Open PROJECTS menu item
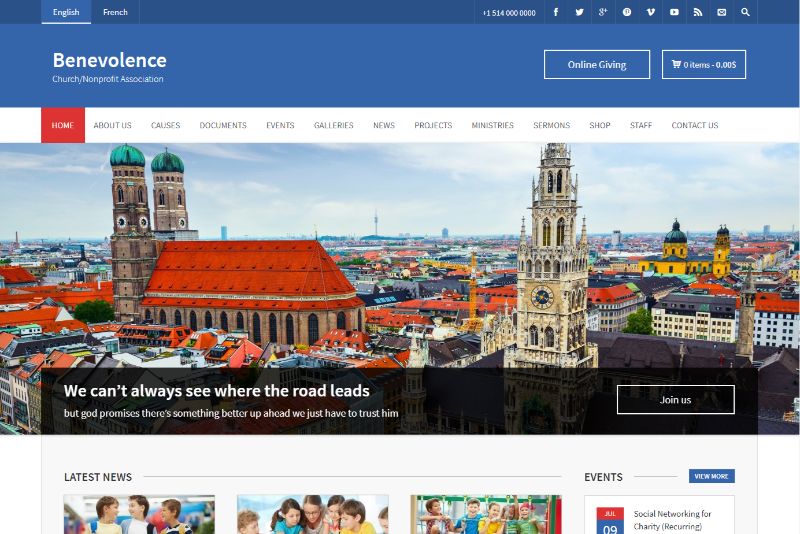Screen dimensions: 800x534 click(x=433, y=125)
